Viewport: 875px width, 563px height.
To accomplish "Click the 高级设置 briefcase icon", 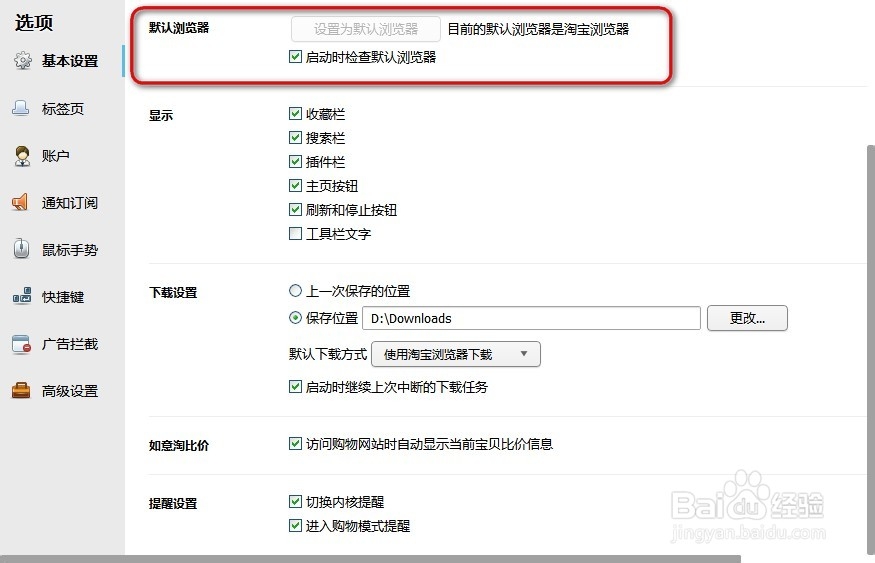I will tap(22, 391).
